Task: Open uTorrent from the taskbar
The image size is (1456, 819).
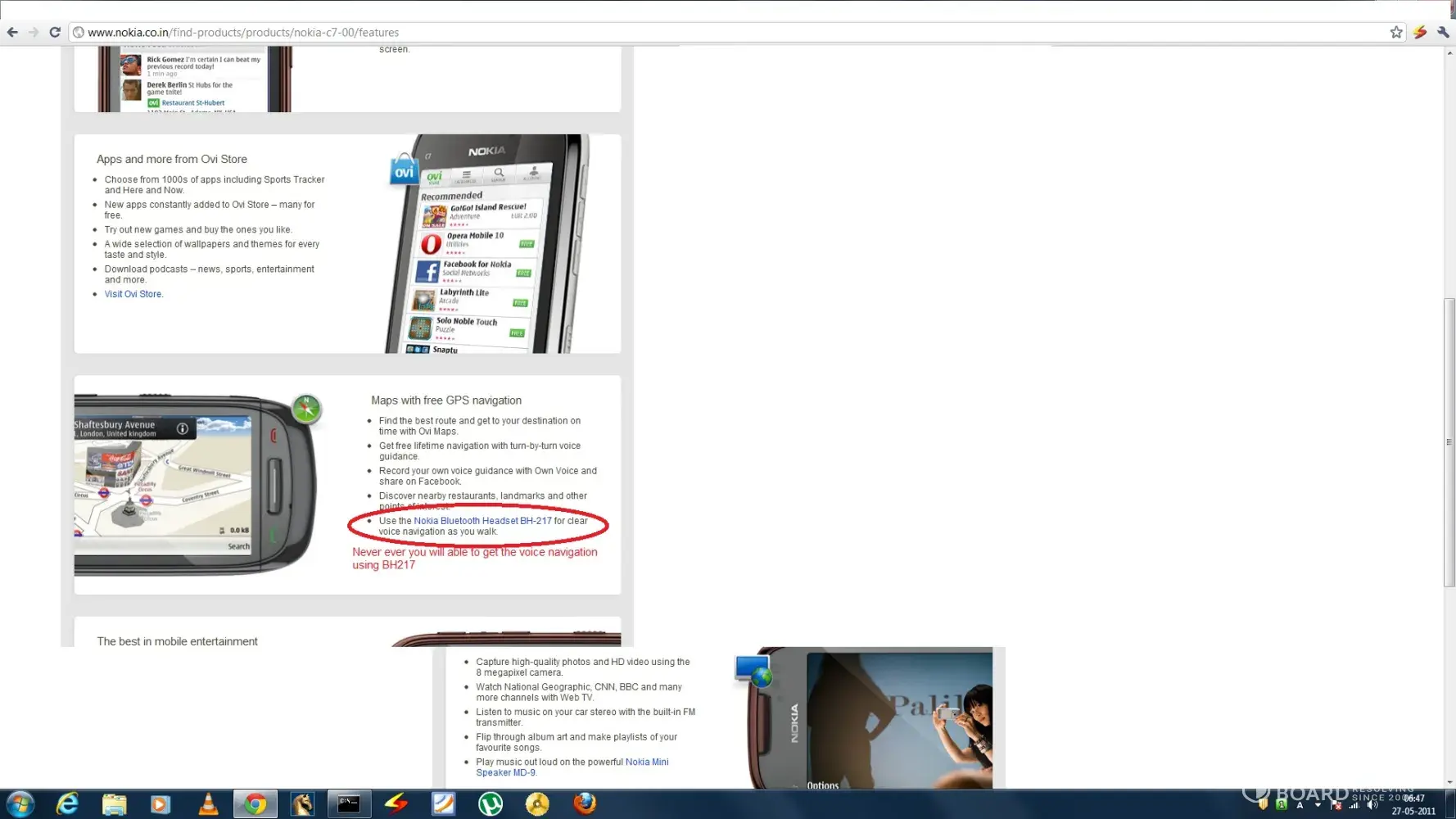Action: (x=491, y=804)
